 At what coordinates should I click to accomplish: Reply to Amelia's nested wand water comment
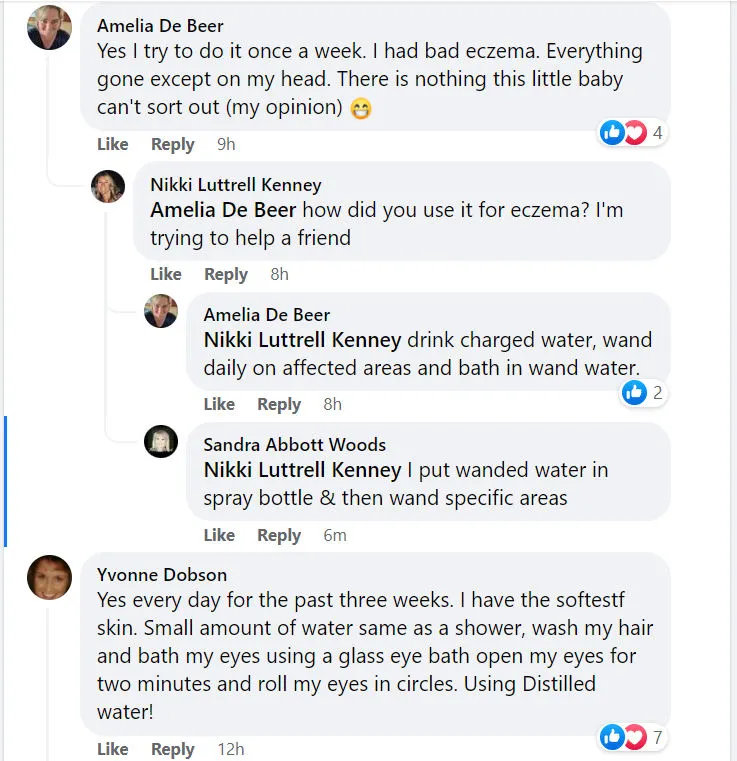point(279,404)
